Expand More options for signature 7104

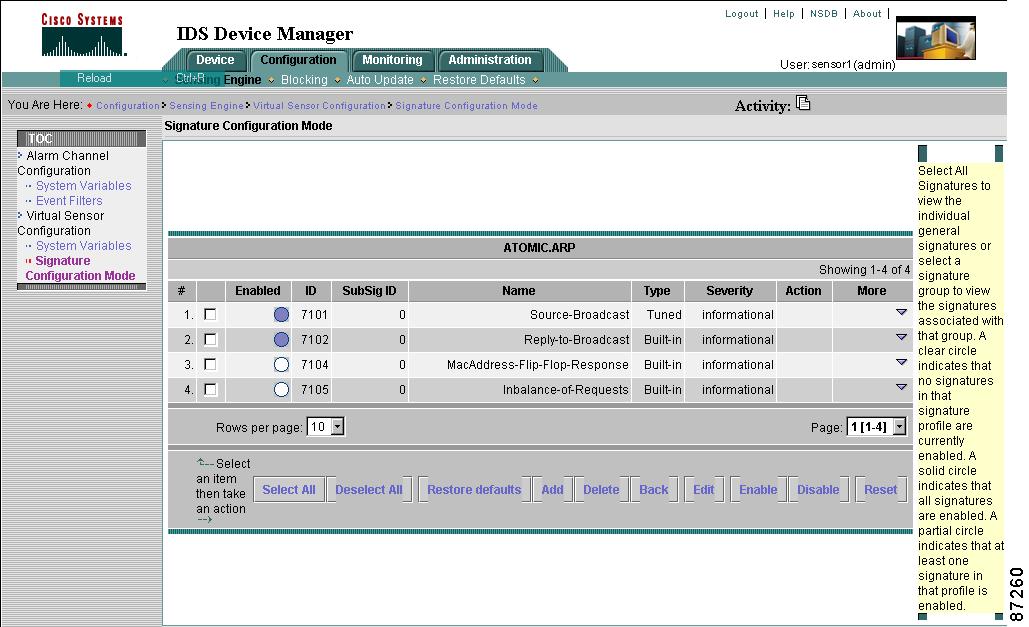901,363
